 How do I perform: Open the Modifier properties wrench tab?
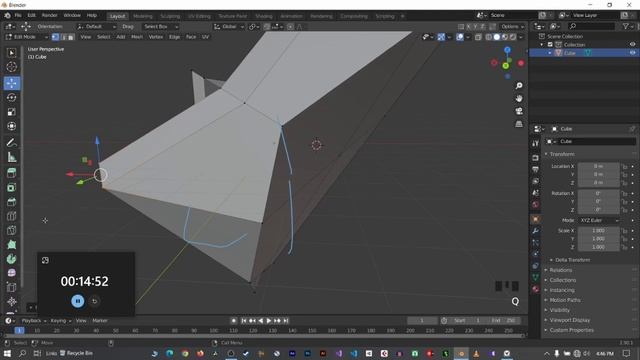tap(536, 231)
